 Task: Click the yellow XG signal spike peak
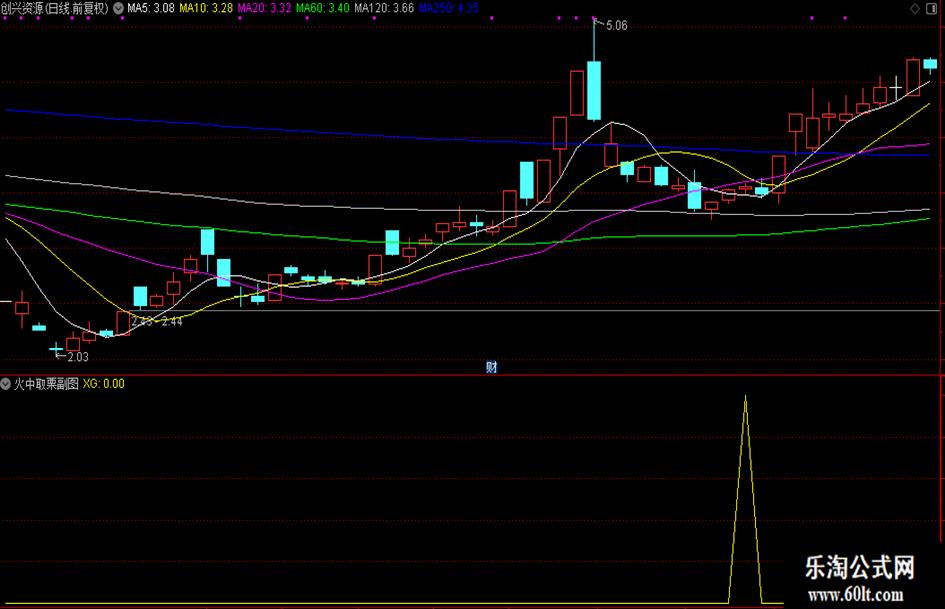[746, 398]
